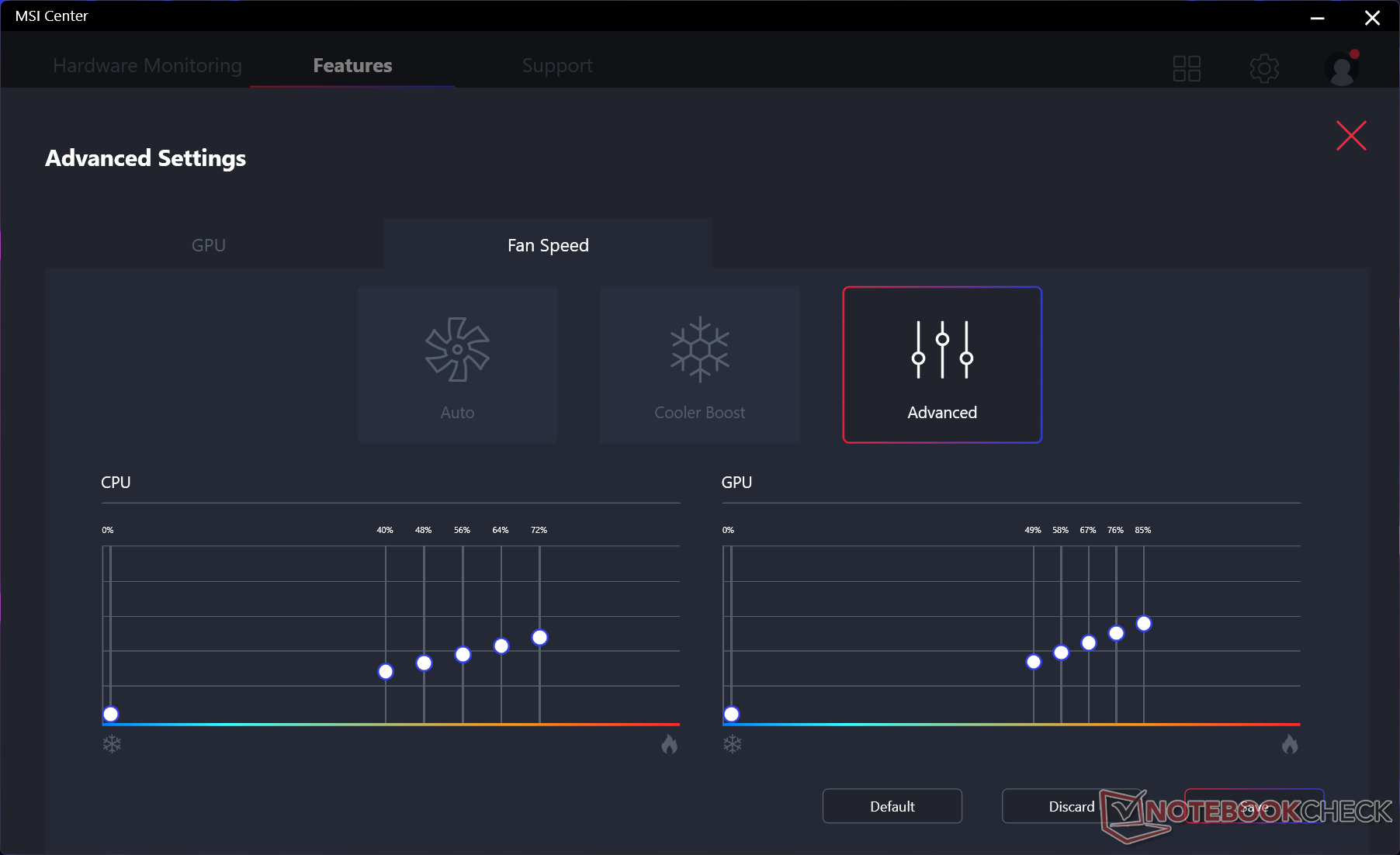This screenshot has width=1400, height=855.
Task: Click the GPU fan curve 0% point
Action: (732, 715)
